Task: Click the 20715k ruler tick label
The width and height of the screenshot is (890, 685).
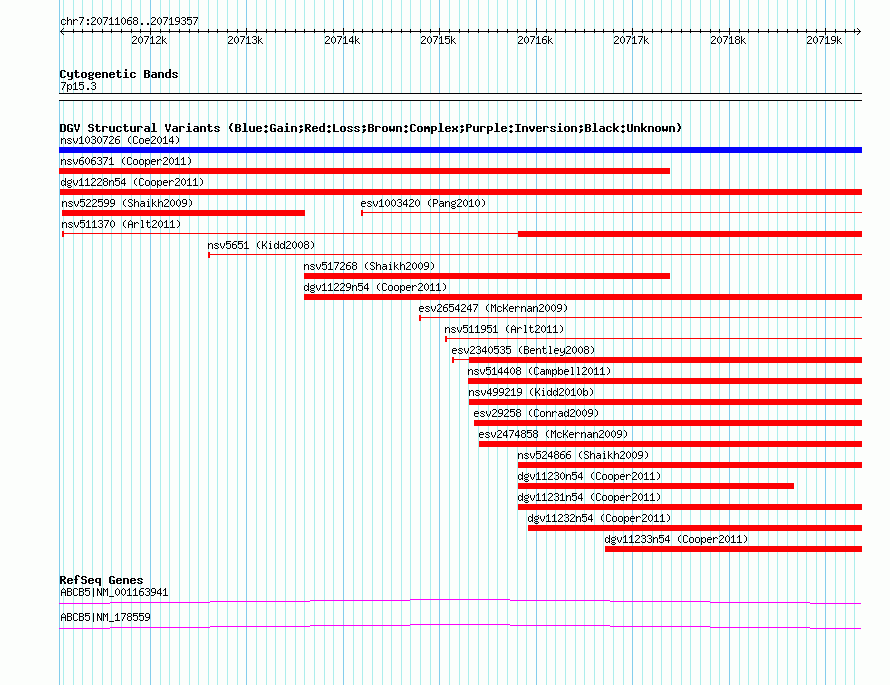Action: point(438,40)
